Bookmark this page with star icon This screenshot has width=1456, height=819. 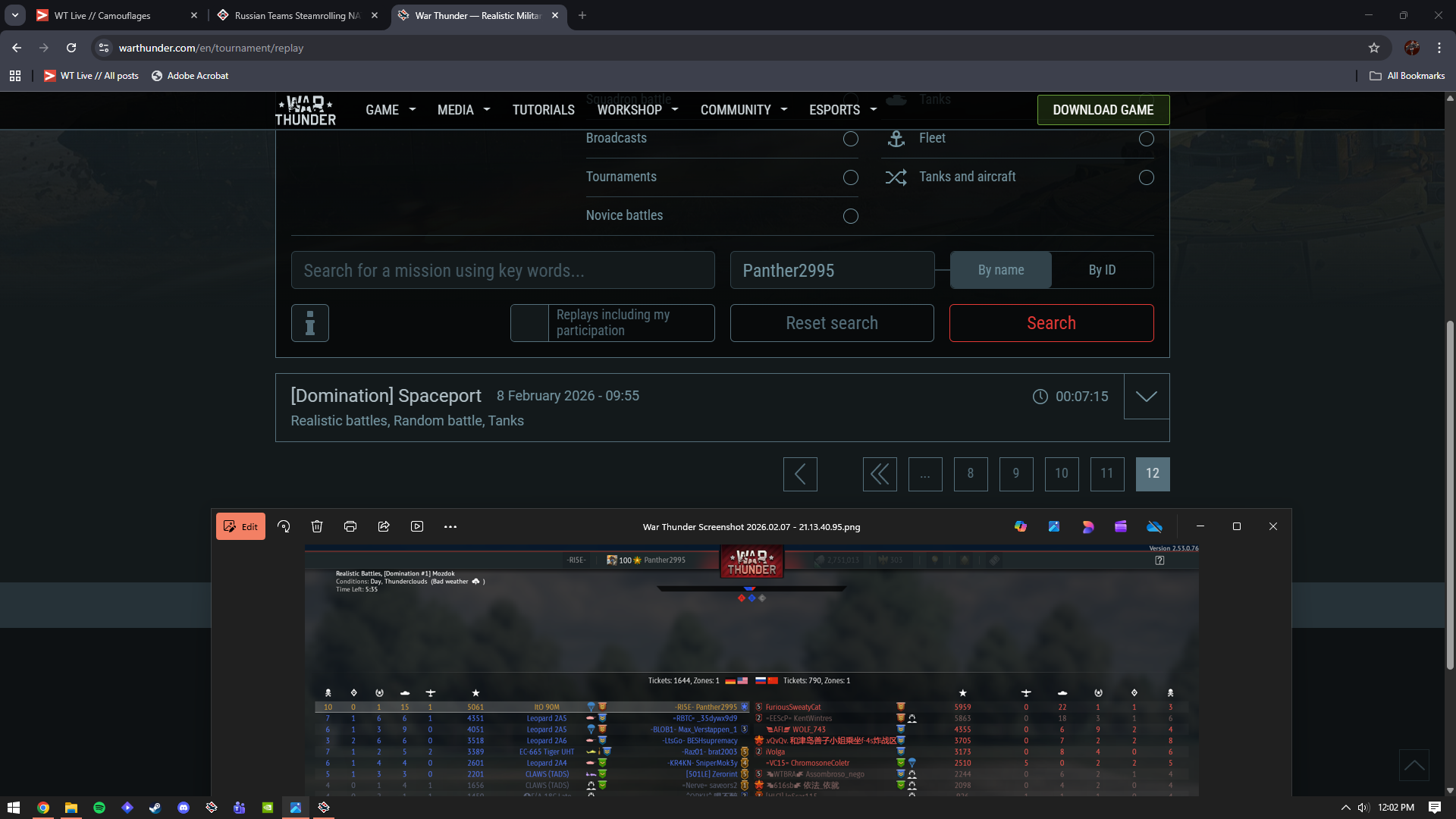[x=1374, y=48]
